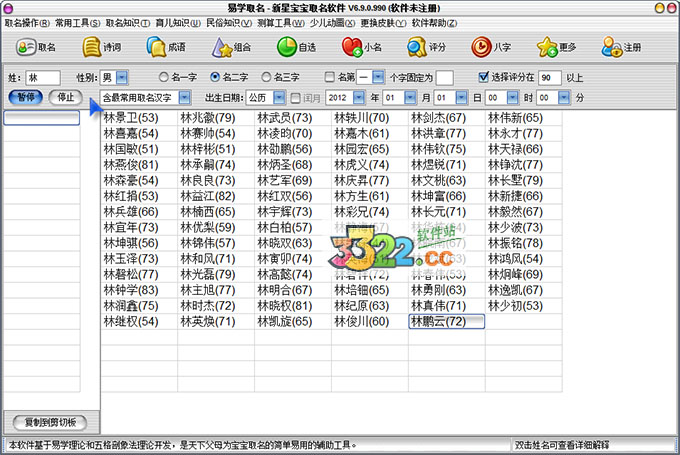Expand the birth month dropdown
The image size is (680, 455).
[410, 98]
